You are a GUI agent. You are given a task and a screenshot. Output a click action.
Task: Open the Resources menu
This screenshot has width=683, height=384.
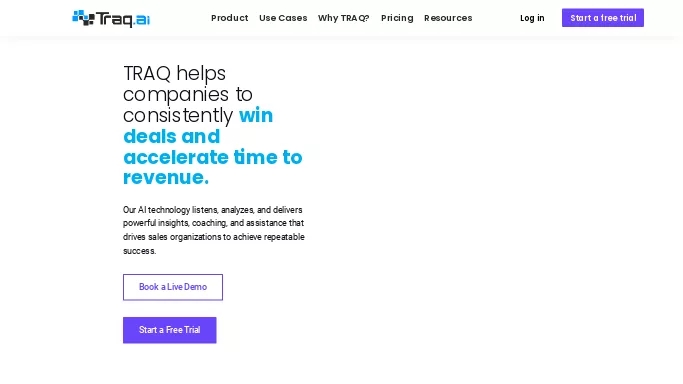448,18
